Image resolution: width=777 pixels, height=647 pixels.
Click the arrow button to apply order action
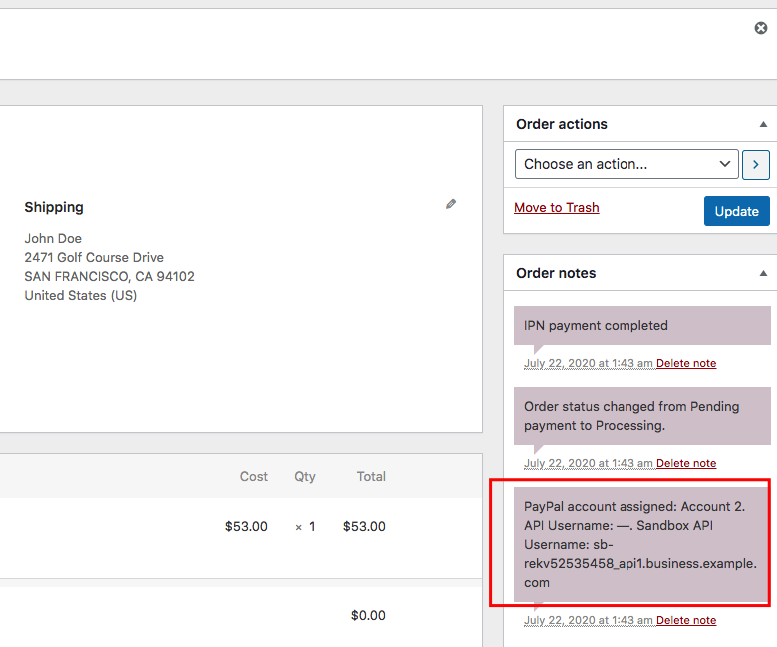[x=756, y=164]
